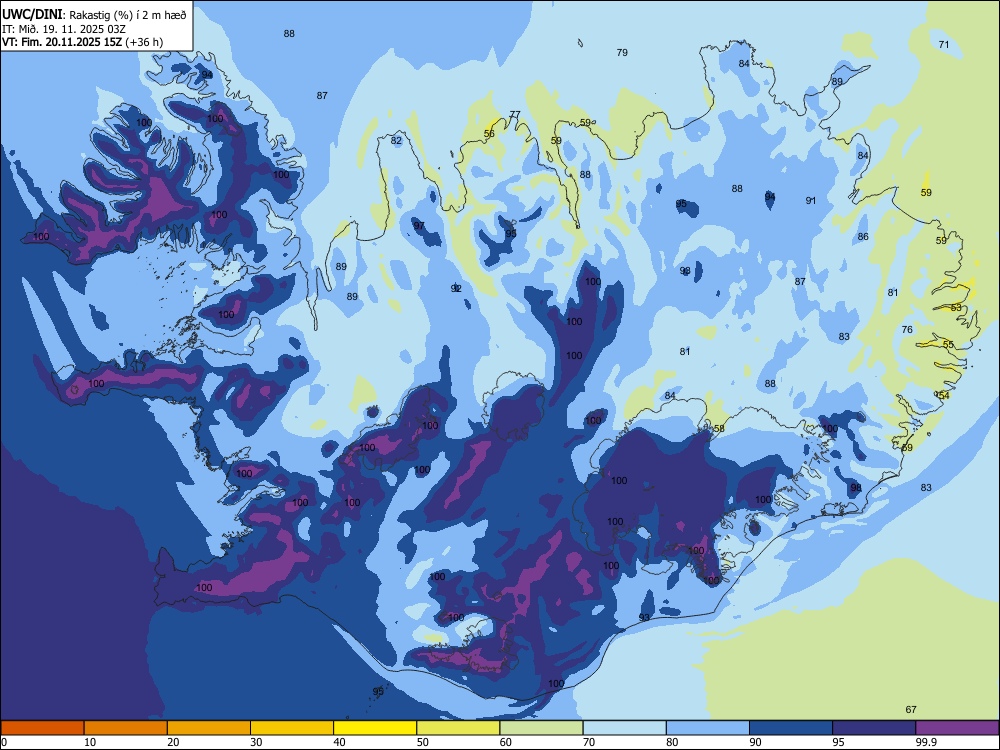
Task: Click the legend label '40'
Action: coord(339,742)
